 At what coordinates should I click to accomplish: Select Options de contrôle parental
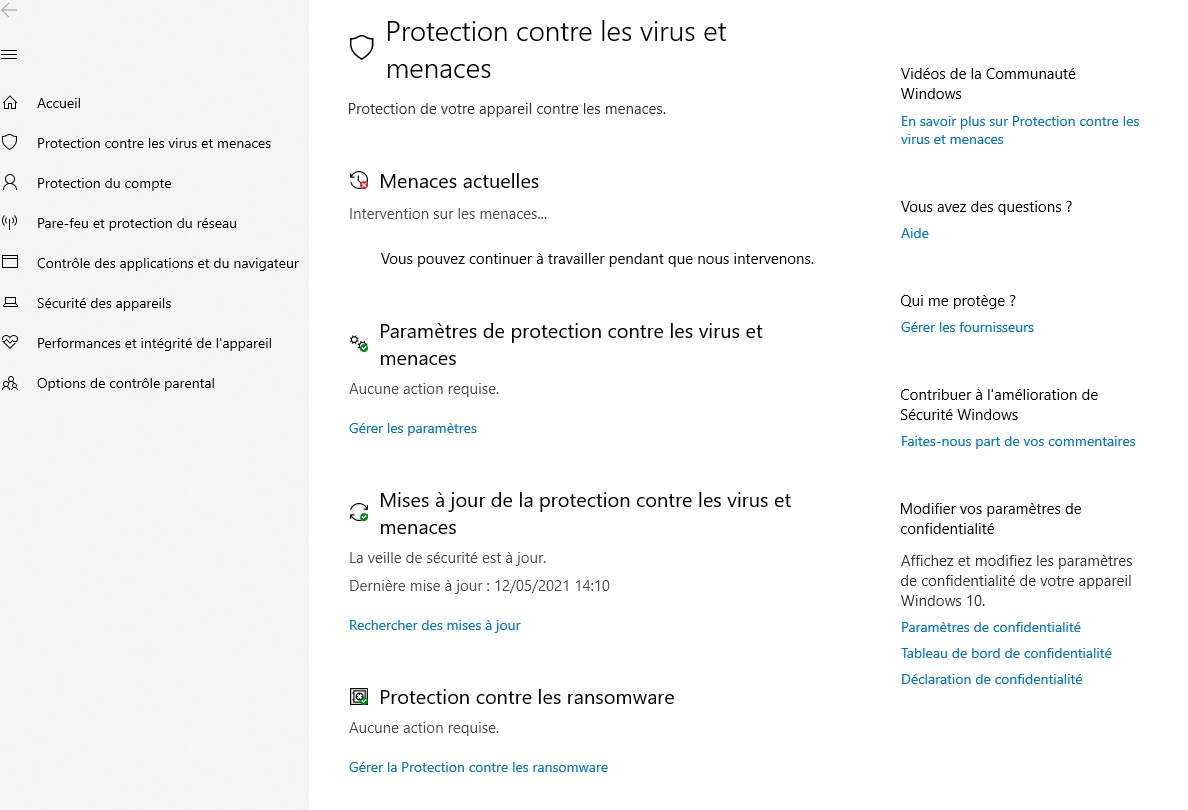[126, 383]
